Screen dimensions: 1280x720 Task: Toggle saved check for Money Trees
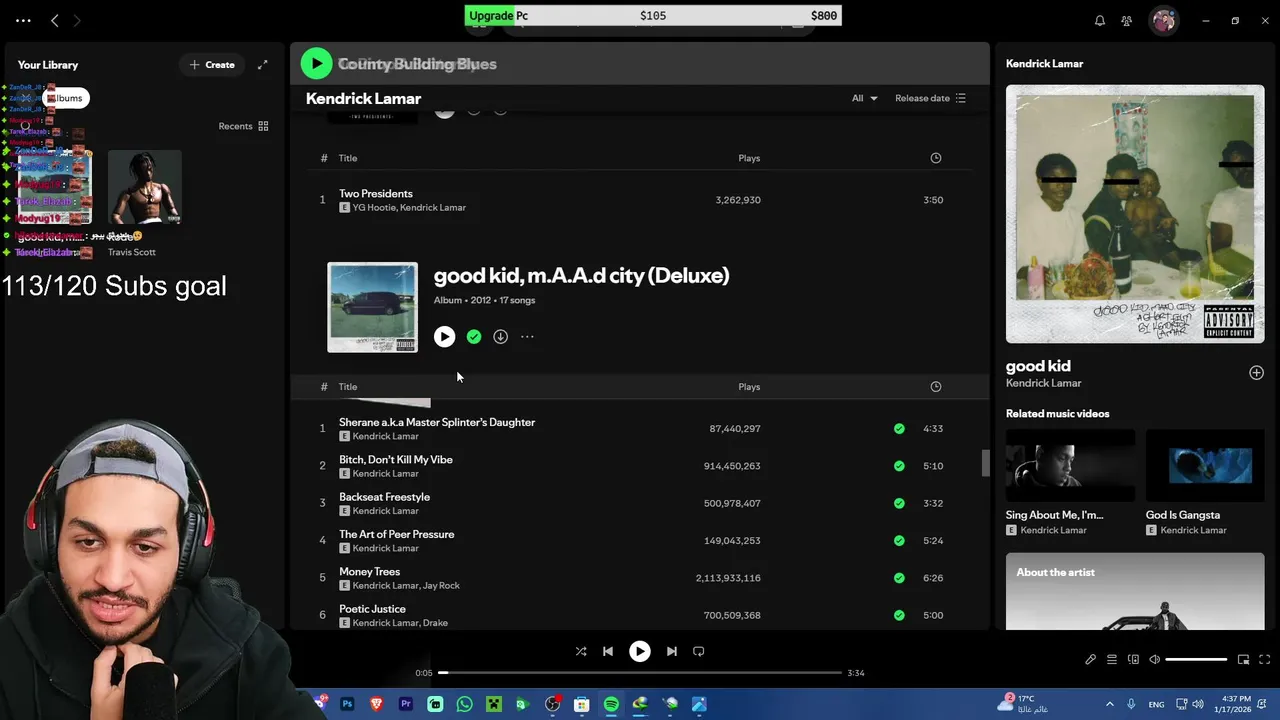coord(899,578)
